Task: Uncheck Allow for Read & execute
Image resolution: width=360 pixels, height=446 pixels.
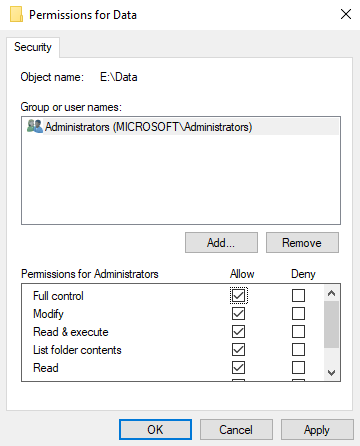Action: [238, 332]
